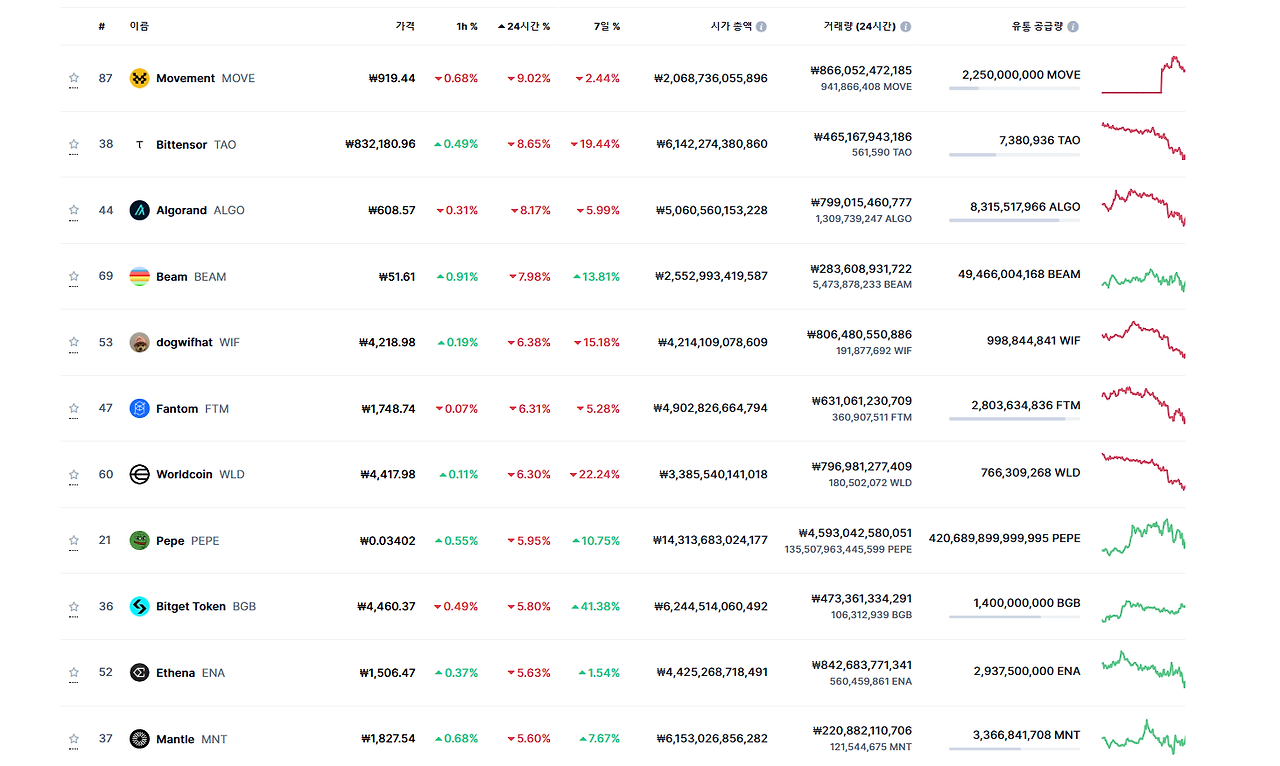
Task: Click Ethena star watchlist toggle
Action: click(x=73, y=671)
